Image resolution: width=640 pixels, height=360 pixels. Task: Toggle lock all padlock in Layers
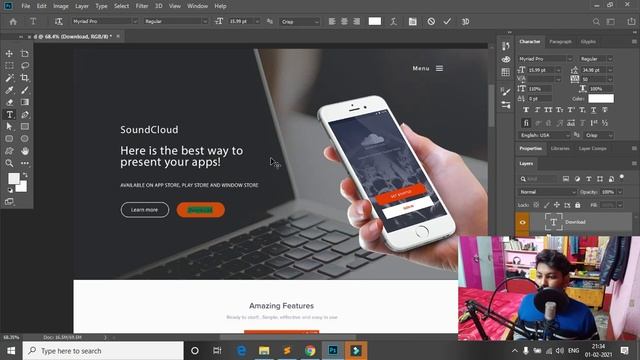point(578,205)
